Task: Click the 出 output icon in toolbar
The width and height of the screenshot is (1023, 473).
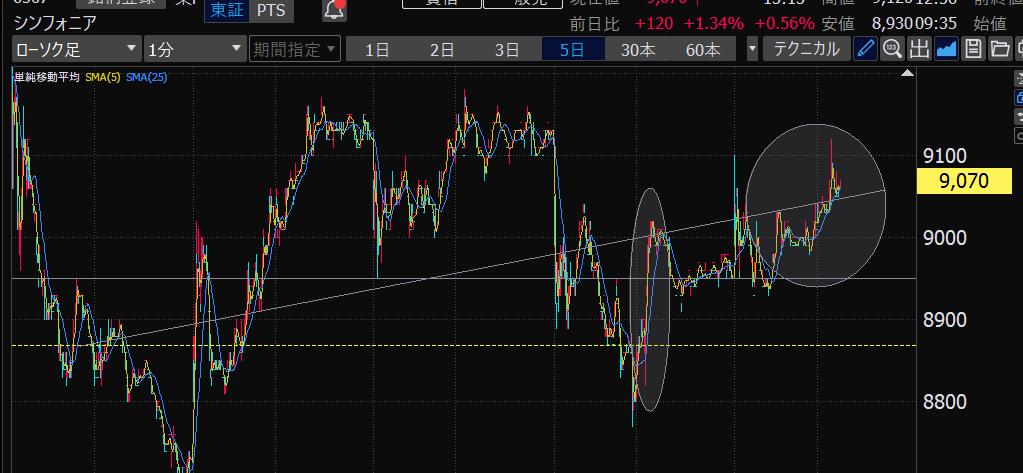Action: point(919,49)
